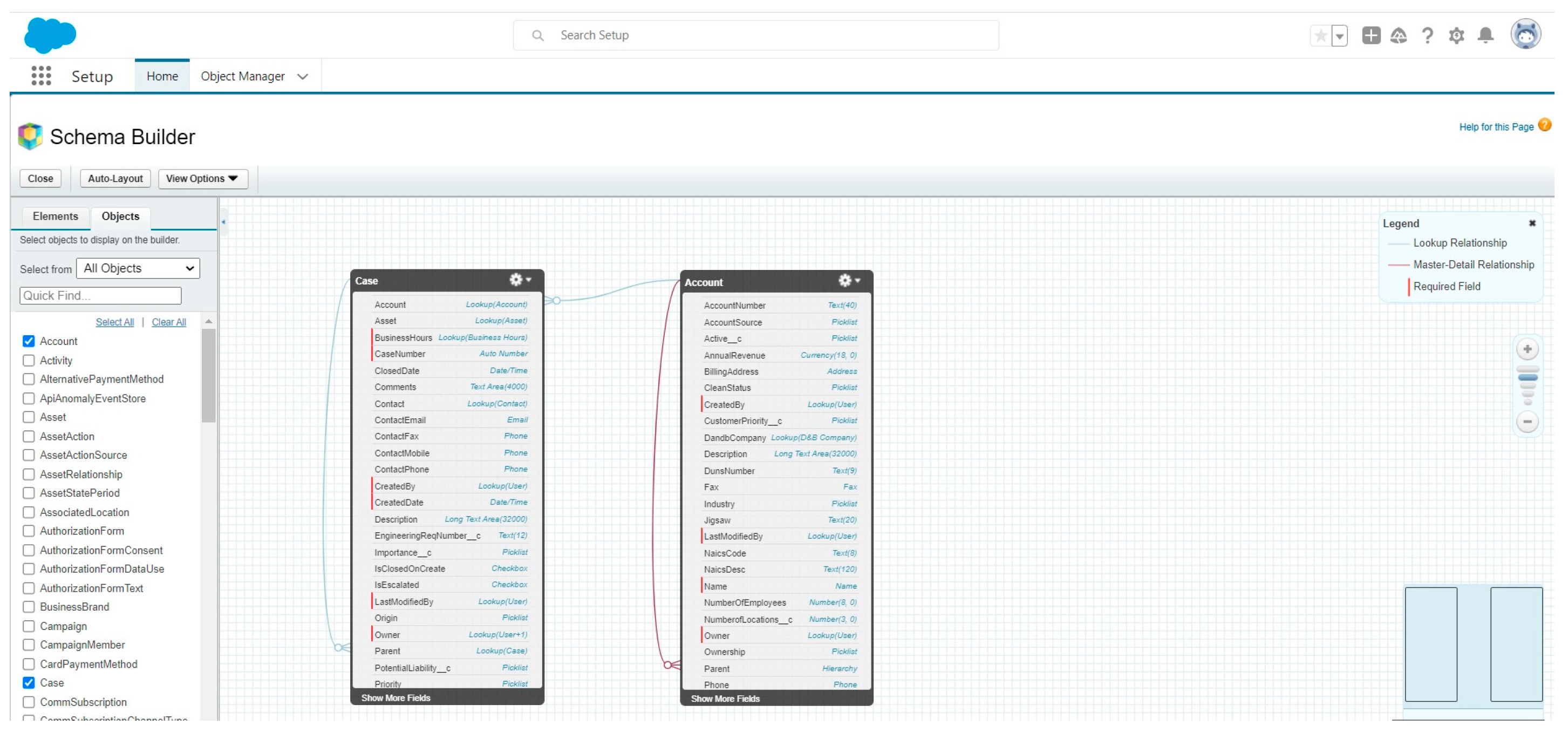Expand the All Objects select list
1568x732 pixels.
[x=138, y=269]
